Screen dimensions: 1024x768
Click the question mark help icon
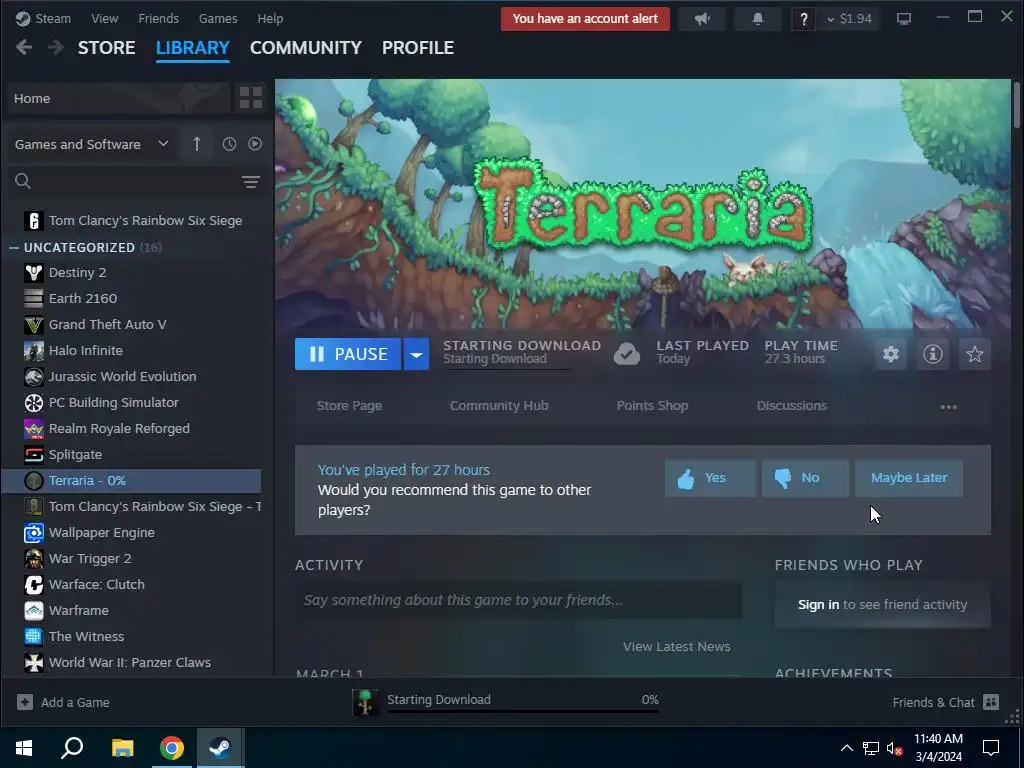(x=803, y=19)
